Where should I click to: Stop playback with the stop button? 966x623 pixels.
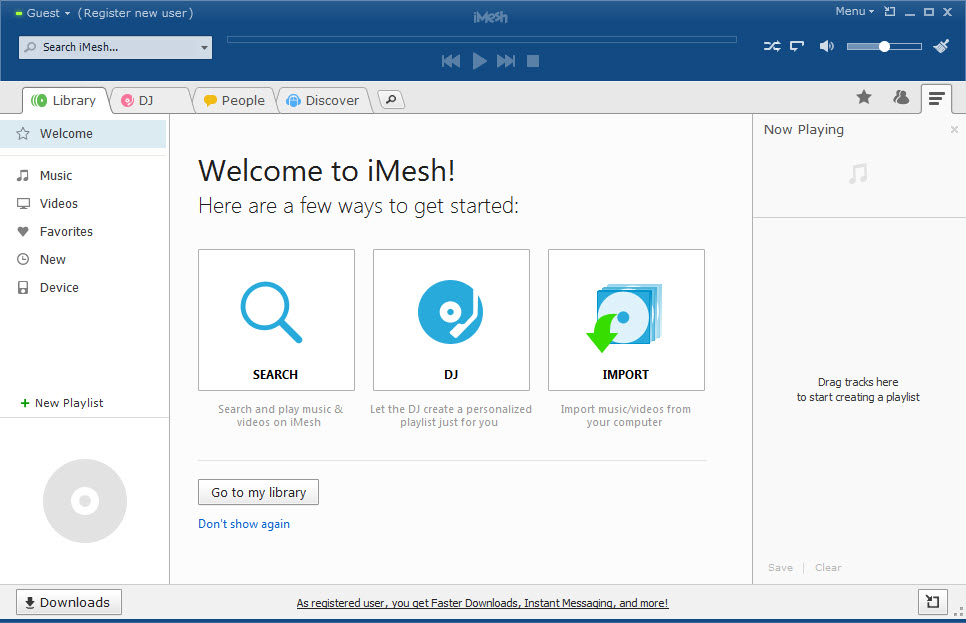pyautogui.click(x=533, y=61)
